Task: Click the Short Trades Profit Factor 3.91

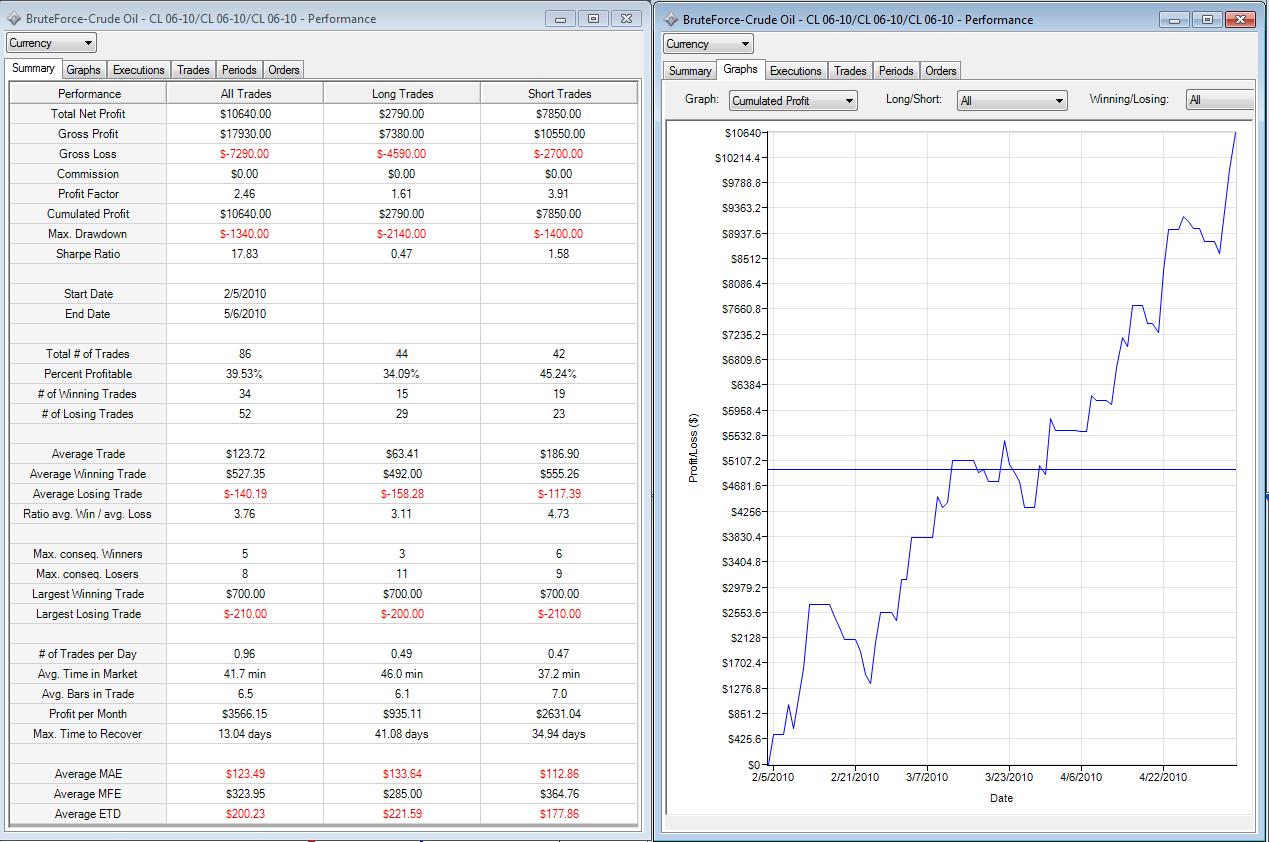Action: point(559,194)
